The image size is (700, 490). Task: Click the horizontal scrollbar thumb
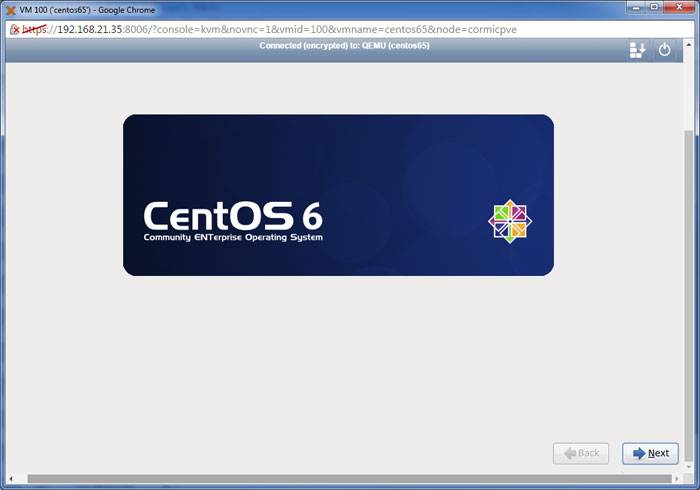pyautogui.click(x=350, y=479)
